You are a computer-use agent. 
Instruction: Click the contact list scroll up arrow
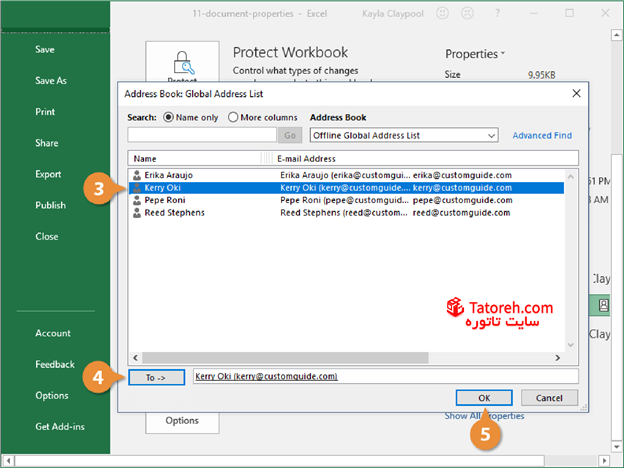(x=571, y=176)
